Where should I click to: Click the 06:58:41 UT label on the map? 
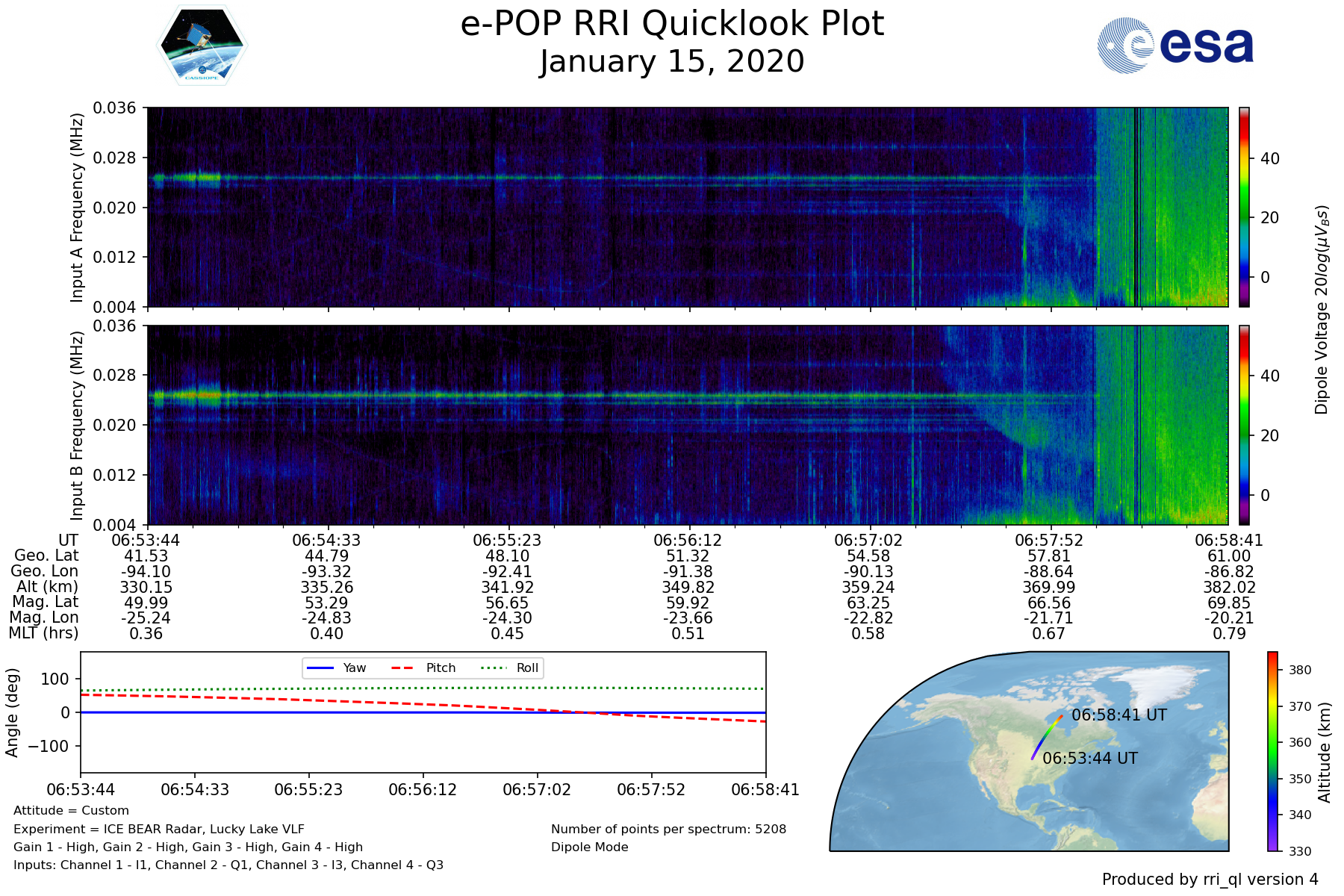1119,715
